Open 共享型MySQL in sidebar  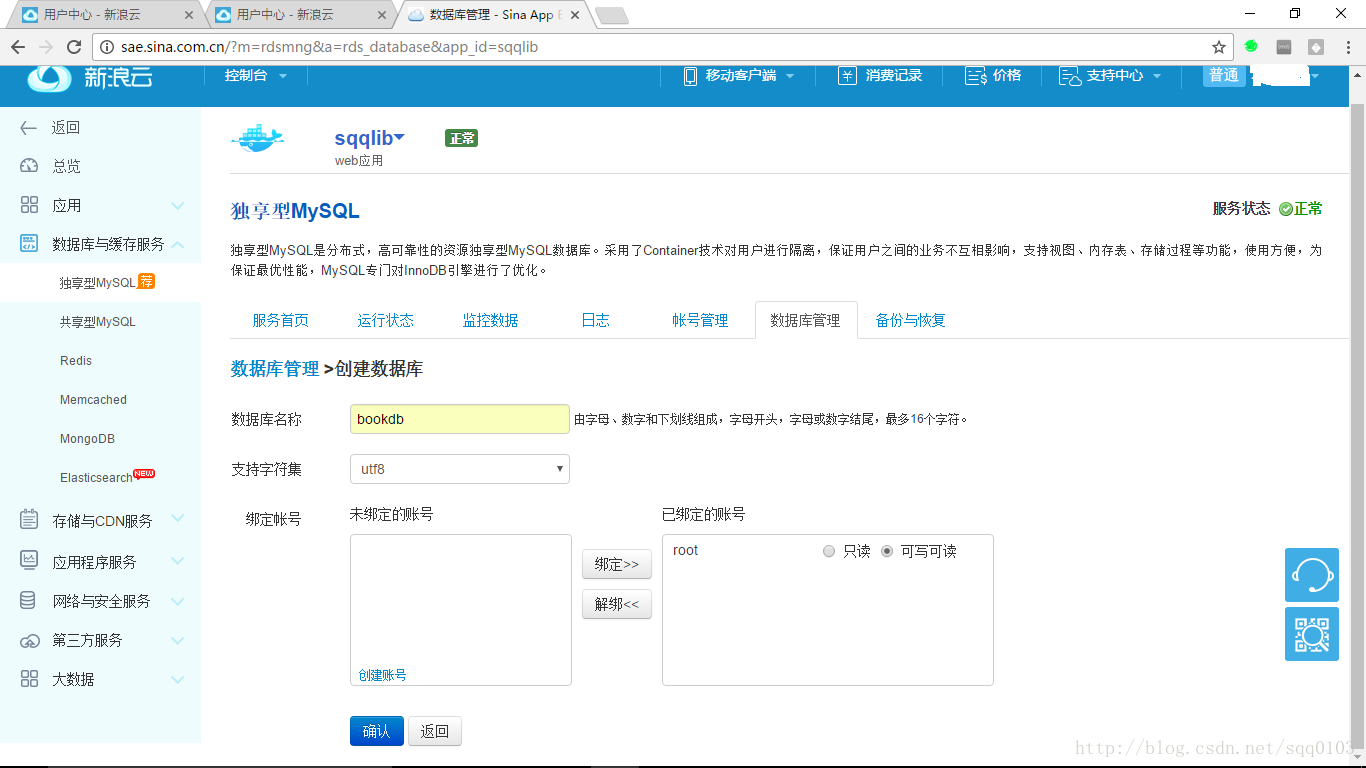pyautogui.click(x=98, y=322)
